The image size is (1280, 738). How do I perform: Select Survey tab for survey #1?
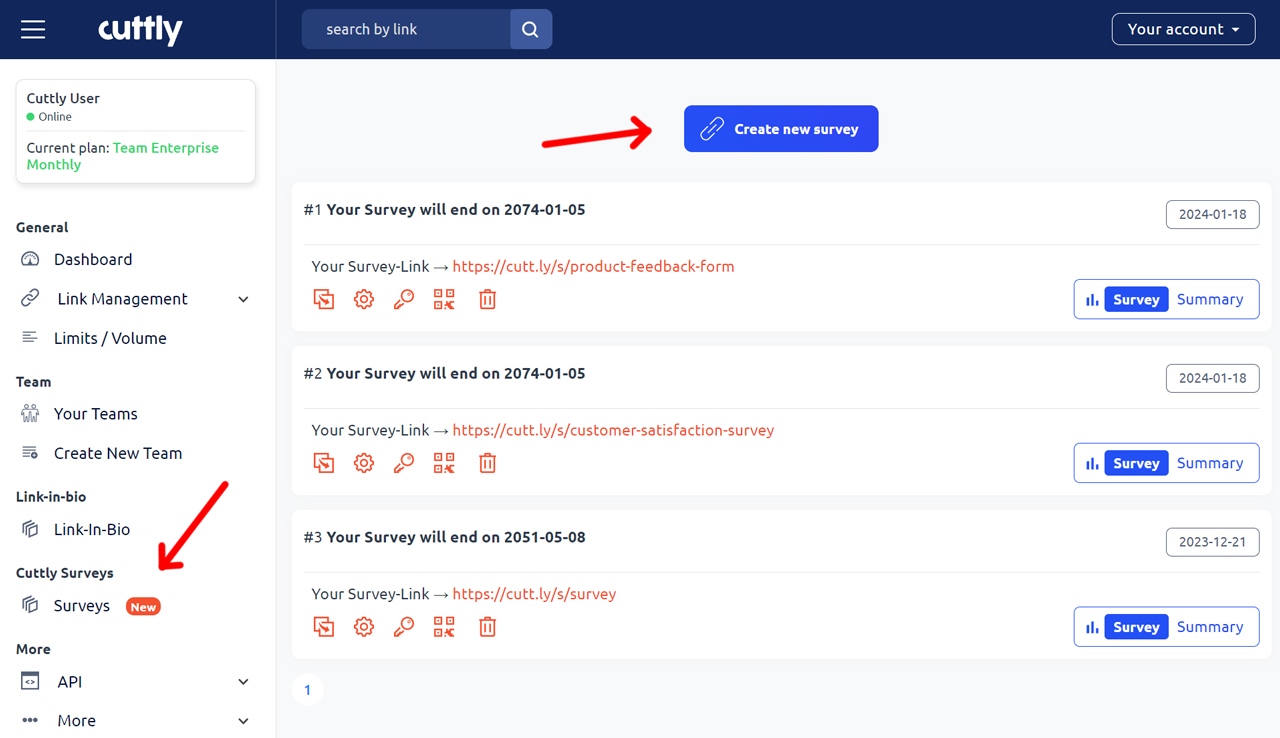point(1136,299)
